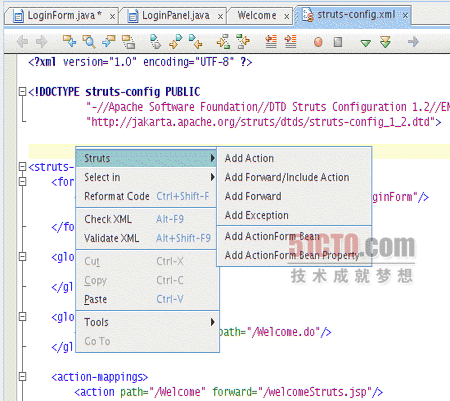The width and height of the screenshot is (450, 401).
Task: Click the xml version declaration line
Action: 140,62
